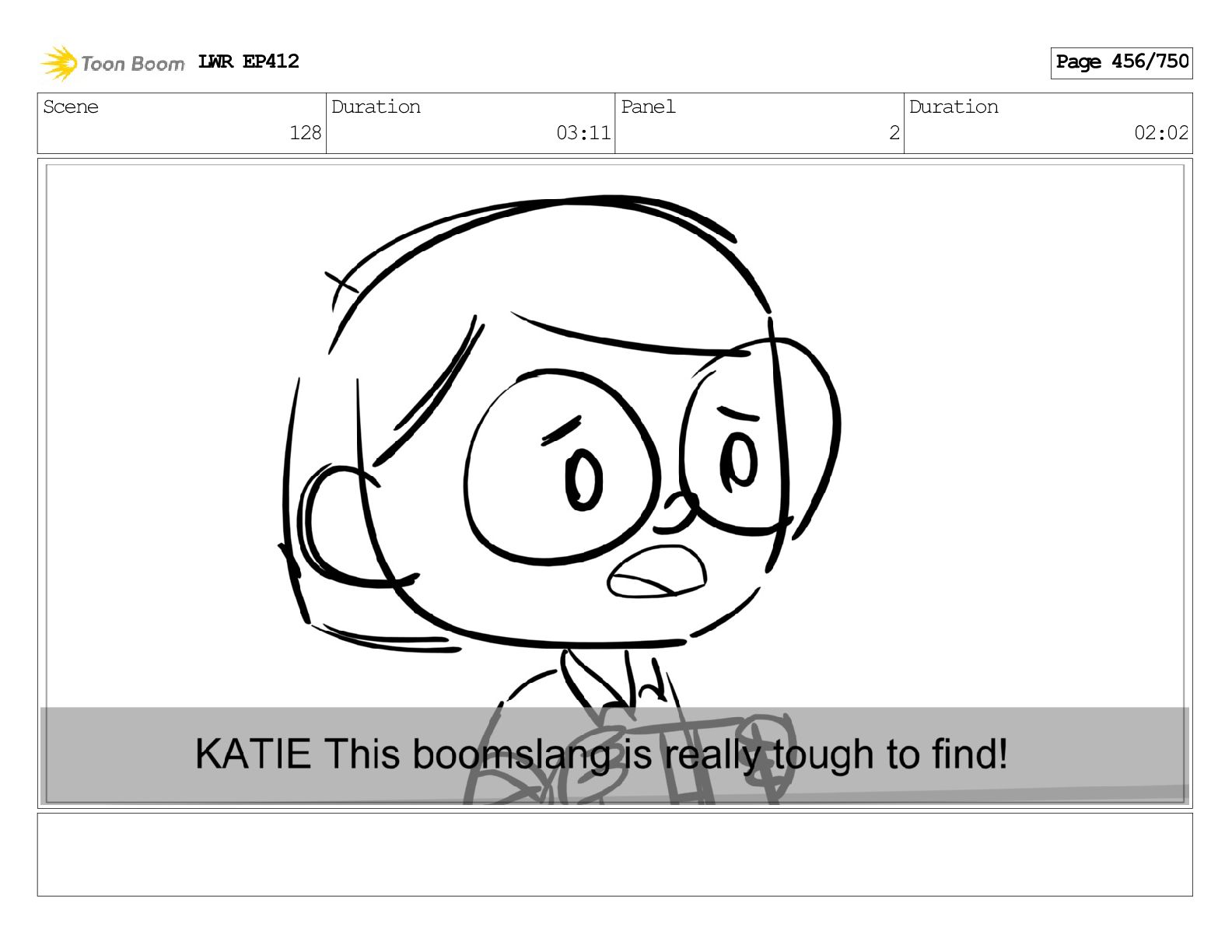Click the 'Panel' header label
The height and width of the screenshot is (952, 1232).
(648, 107)
